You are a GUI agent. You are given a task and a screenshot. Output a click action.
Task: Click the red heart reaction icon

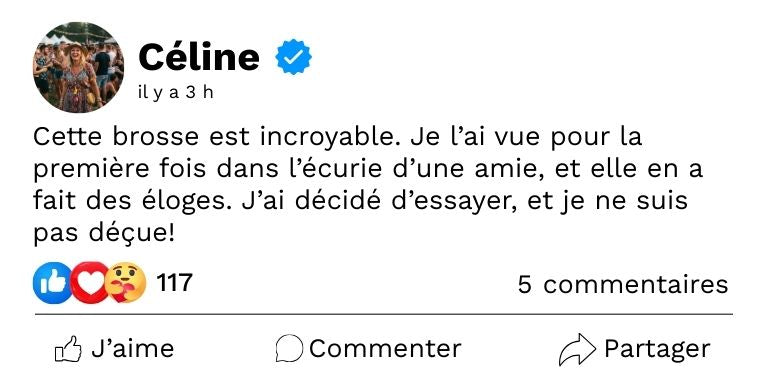pos(89,283)
